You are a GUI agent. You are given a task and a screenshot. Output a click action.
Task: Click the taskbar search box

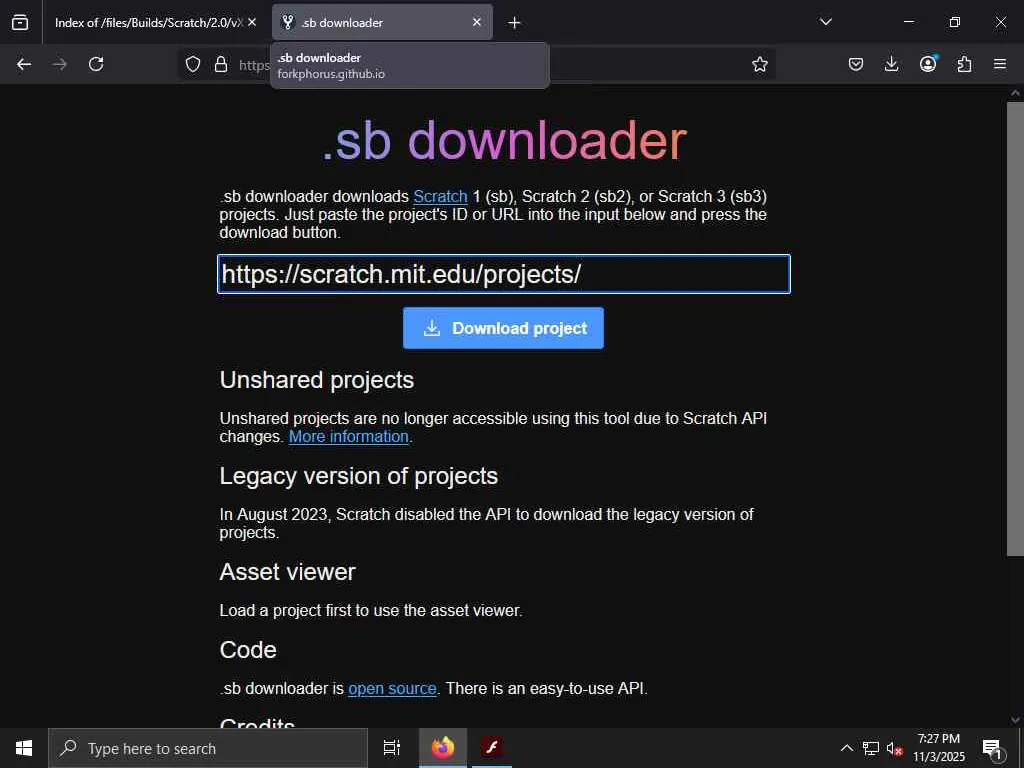pyautogui.click(x=208, y=748)
